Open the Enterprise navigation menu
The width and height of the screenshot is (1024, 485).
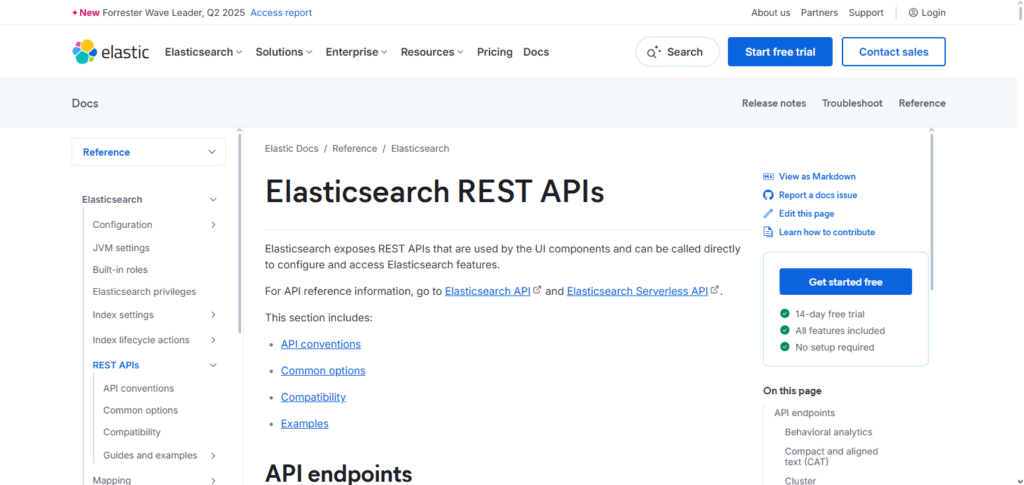click(357, 52)
